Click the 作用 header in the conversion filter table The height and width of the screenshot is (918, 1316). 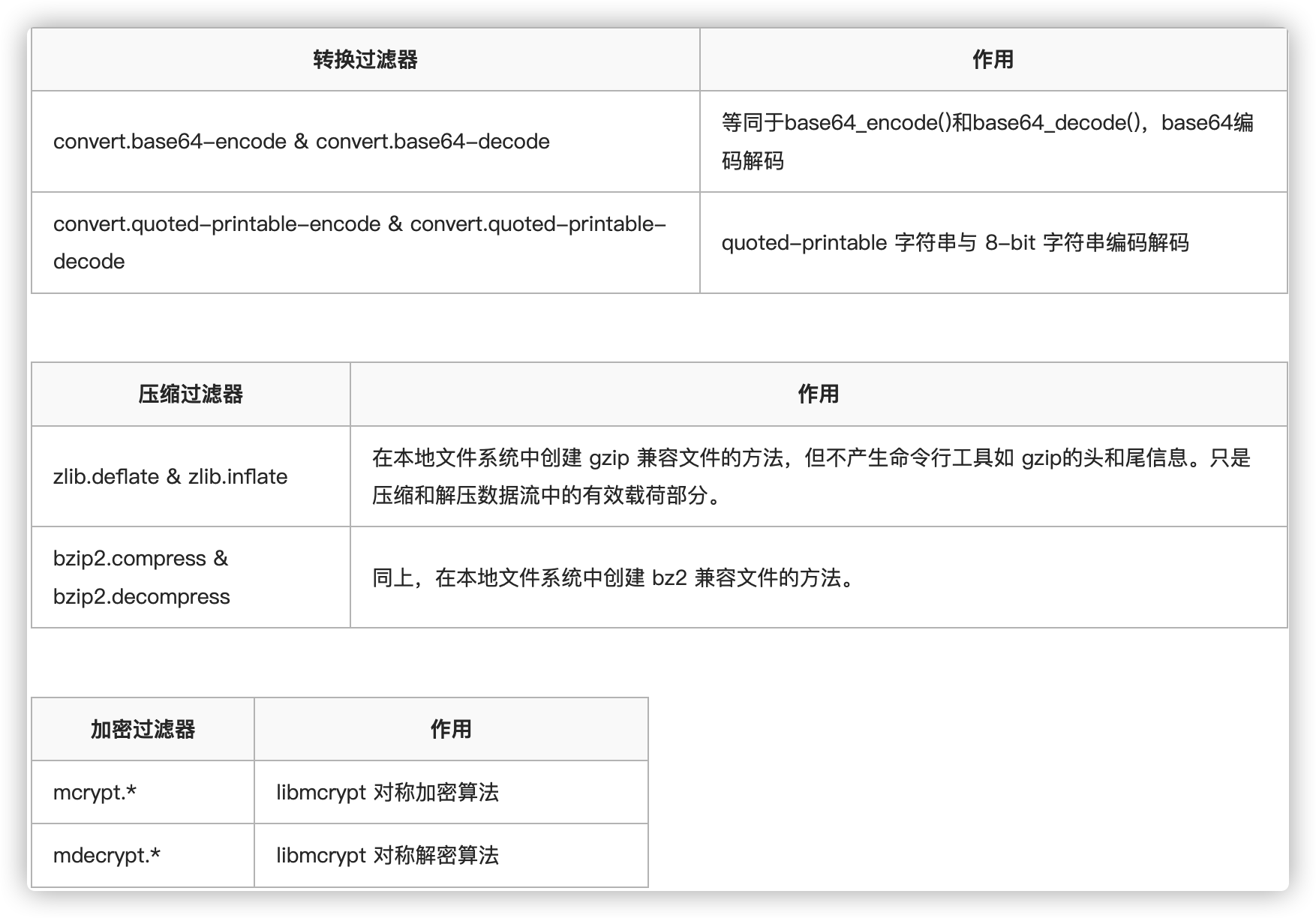pos(993,60)
